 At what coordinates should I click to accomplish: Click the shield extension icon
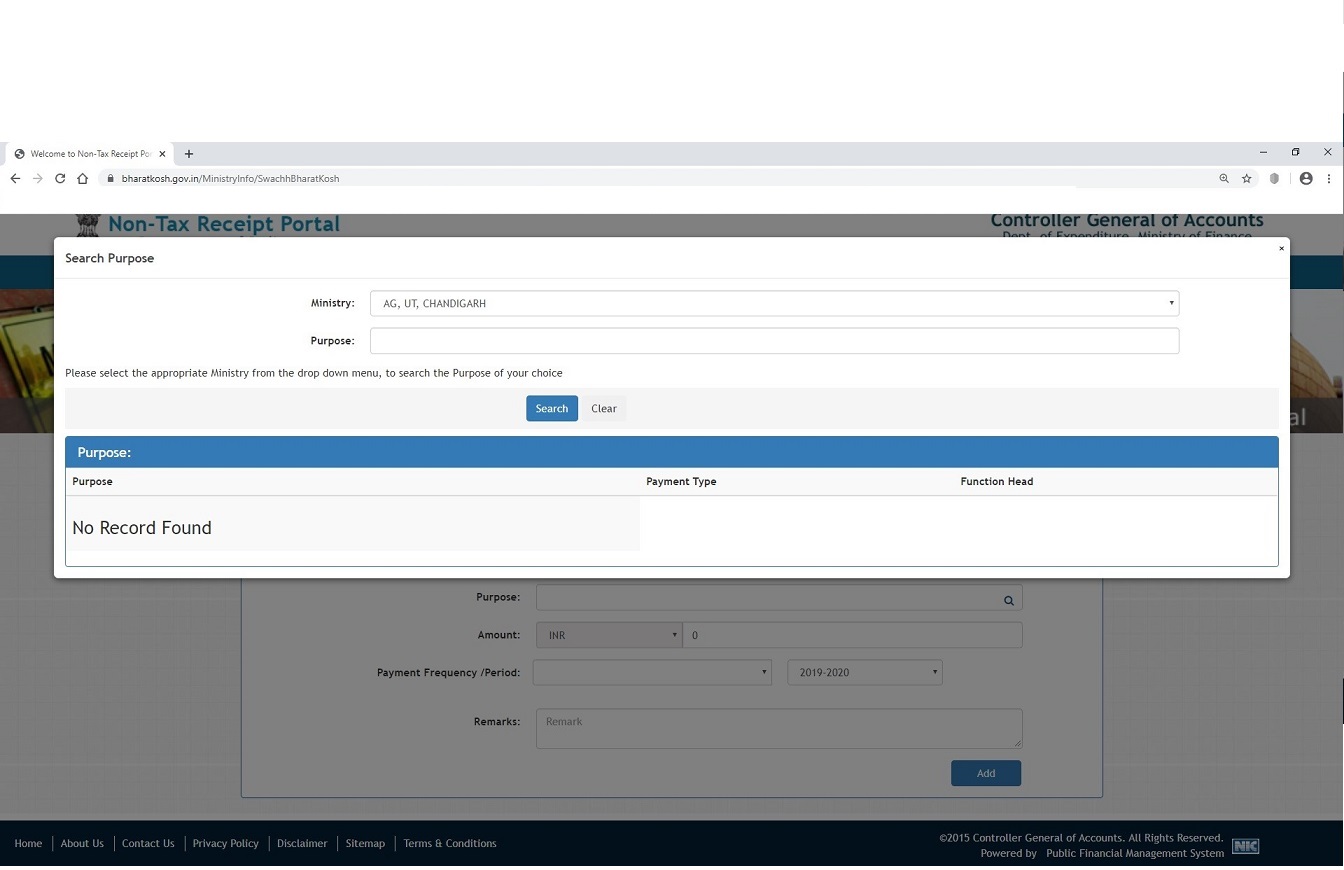(x=1274, y=178)
